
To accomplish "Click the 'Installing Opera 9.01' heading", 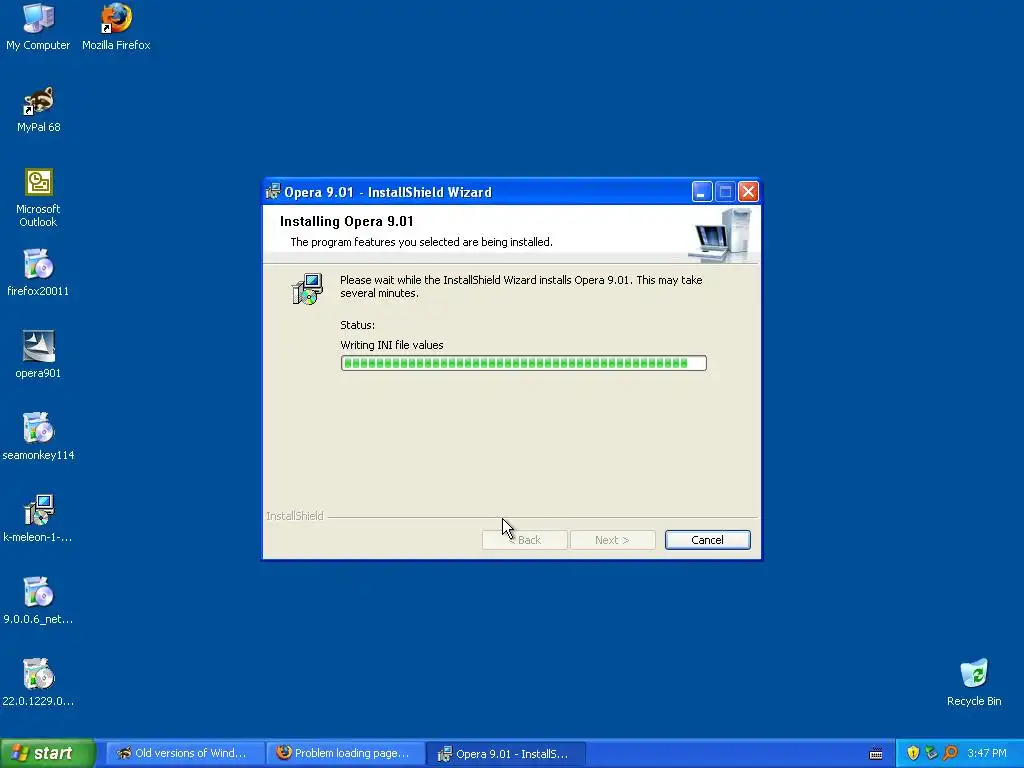I will [x=347, y=221].
